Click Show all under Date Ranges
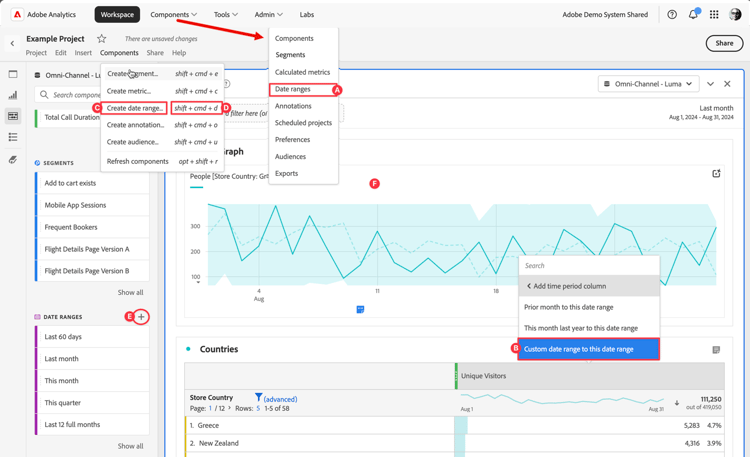The width and height of the screenshot is (750, 457). point(130,446)
